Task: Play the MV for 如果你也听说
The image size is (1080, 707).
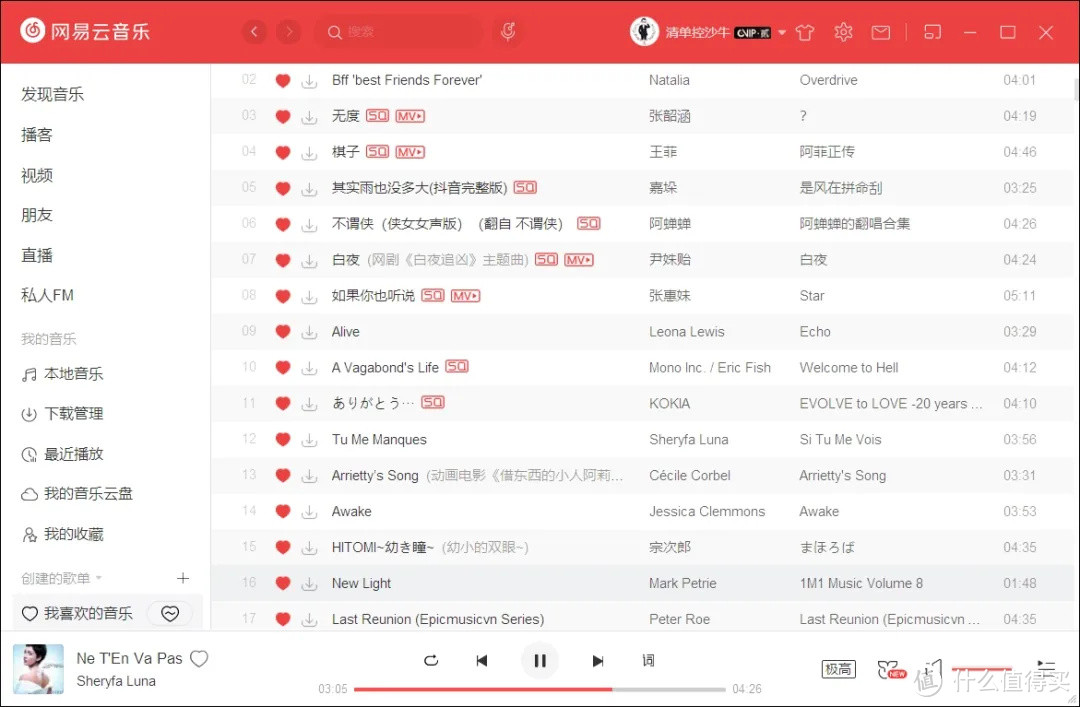Action: [x=466, y=296]
